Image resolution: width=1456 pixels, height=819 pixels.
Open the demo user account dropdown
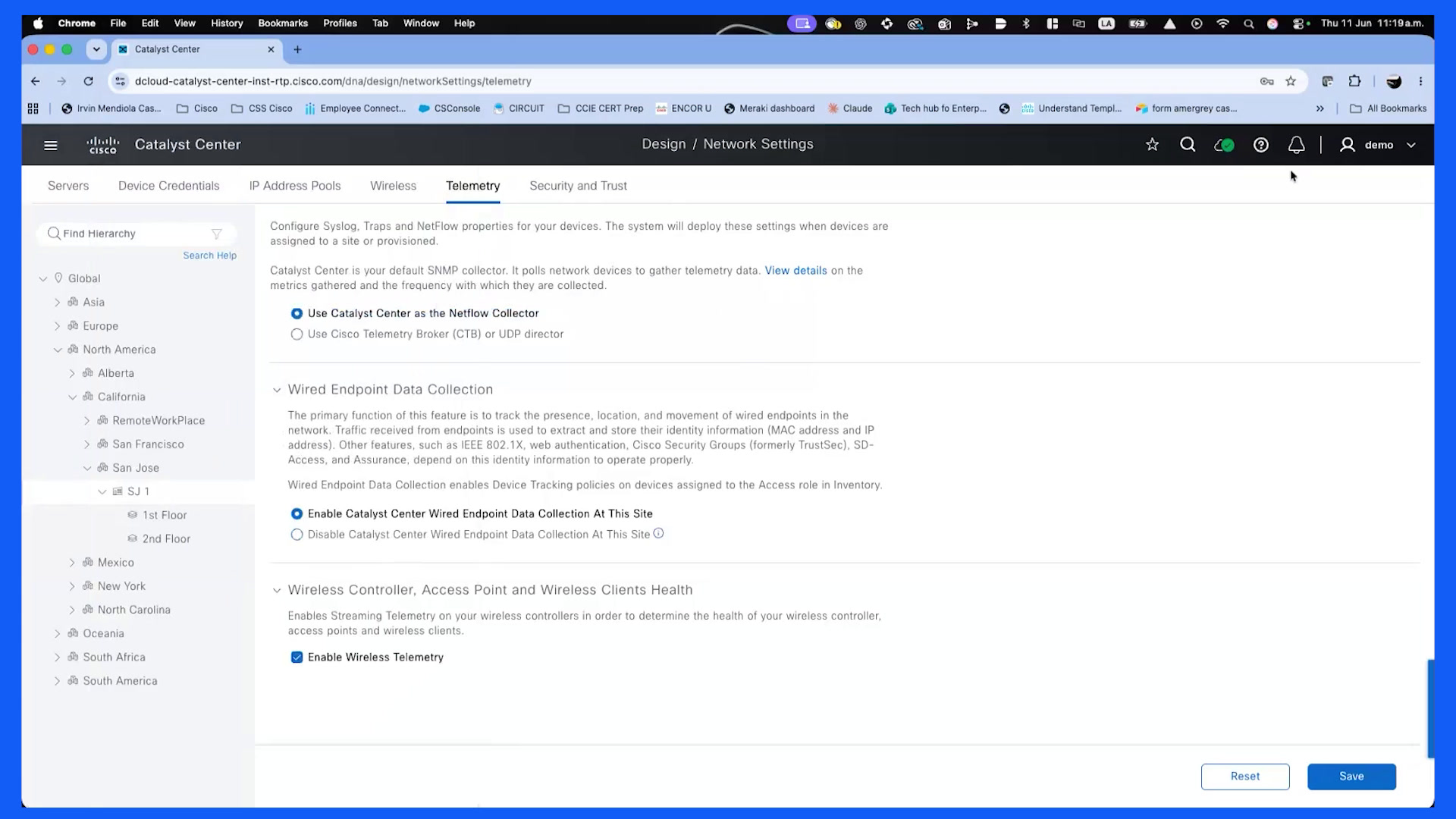[1378, 145]
